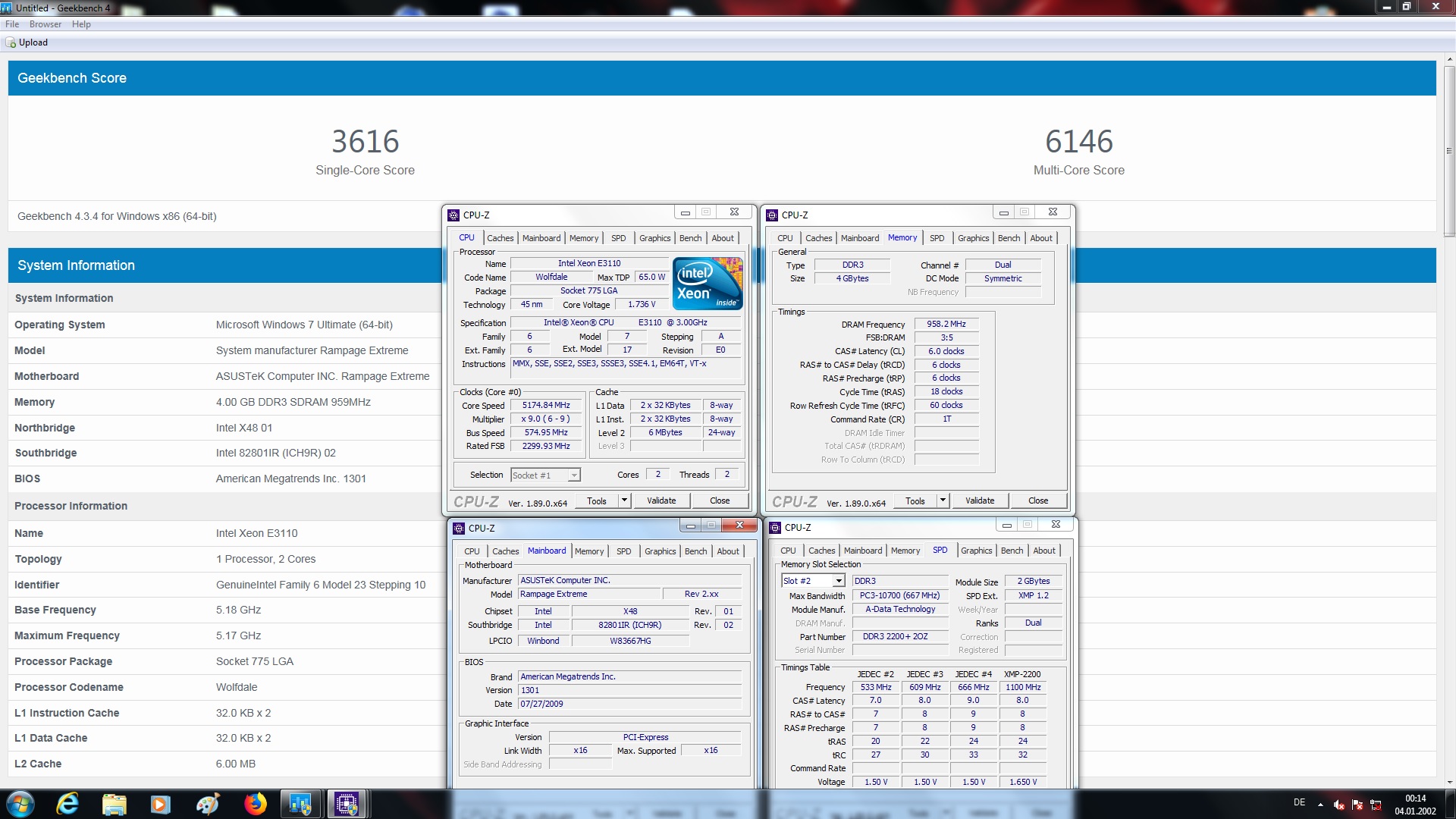The height and width of the screenshot is (819, 1456).
Task: Click the Geekbench vertical scrollbar thumb
Action: [1449, 152]
